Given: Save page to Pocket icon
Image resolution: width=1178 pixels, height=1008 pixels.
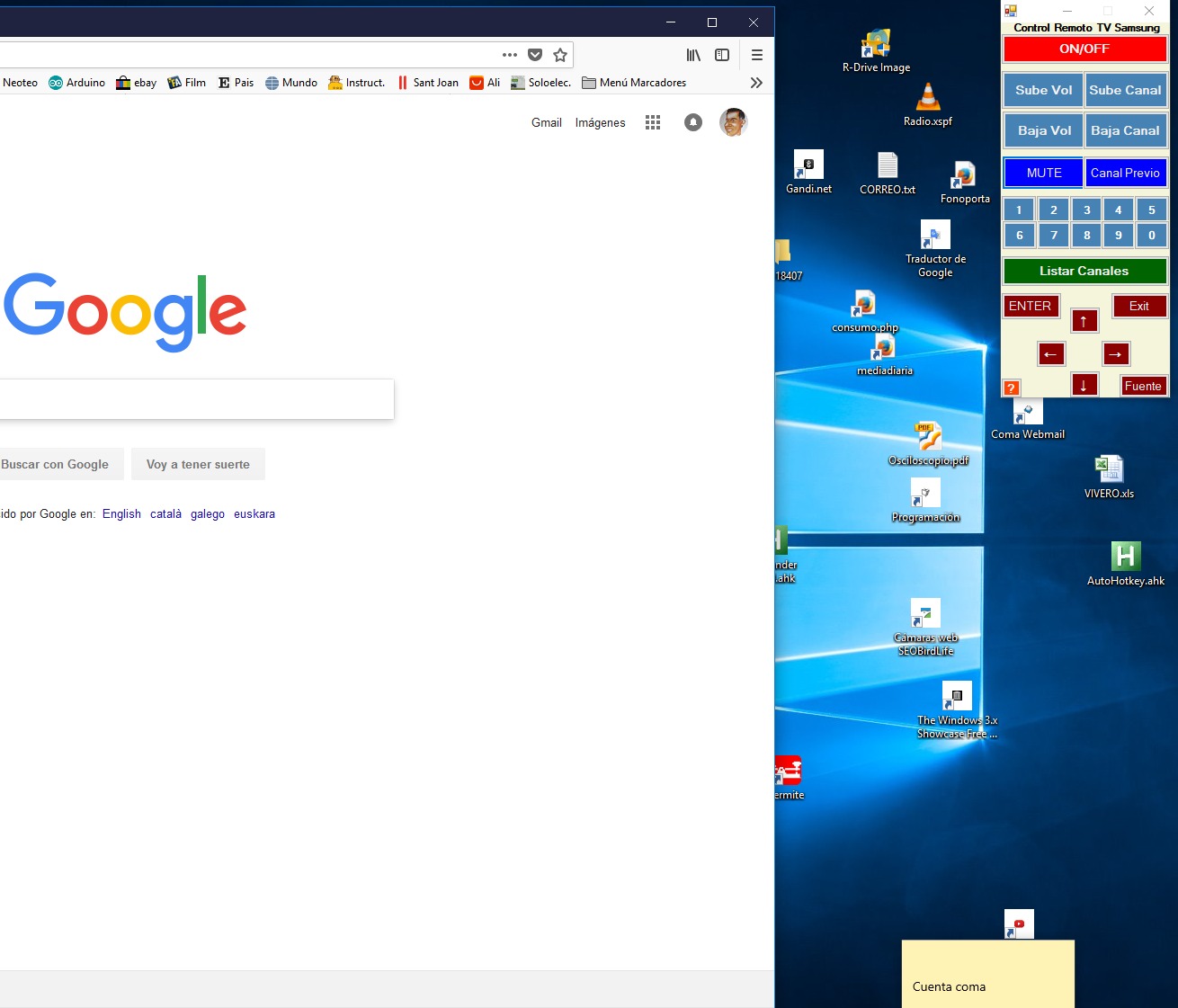Looking at the screenshot, I should (x=535, y=55).
